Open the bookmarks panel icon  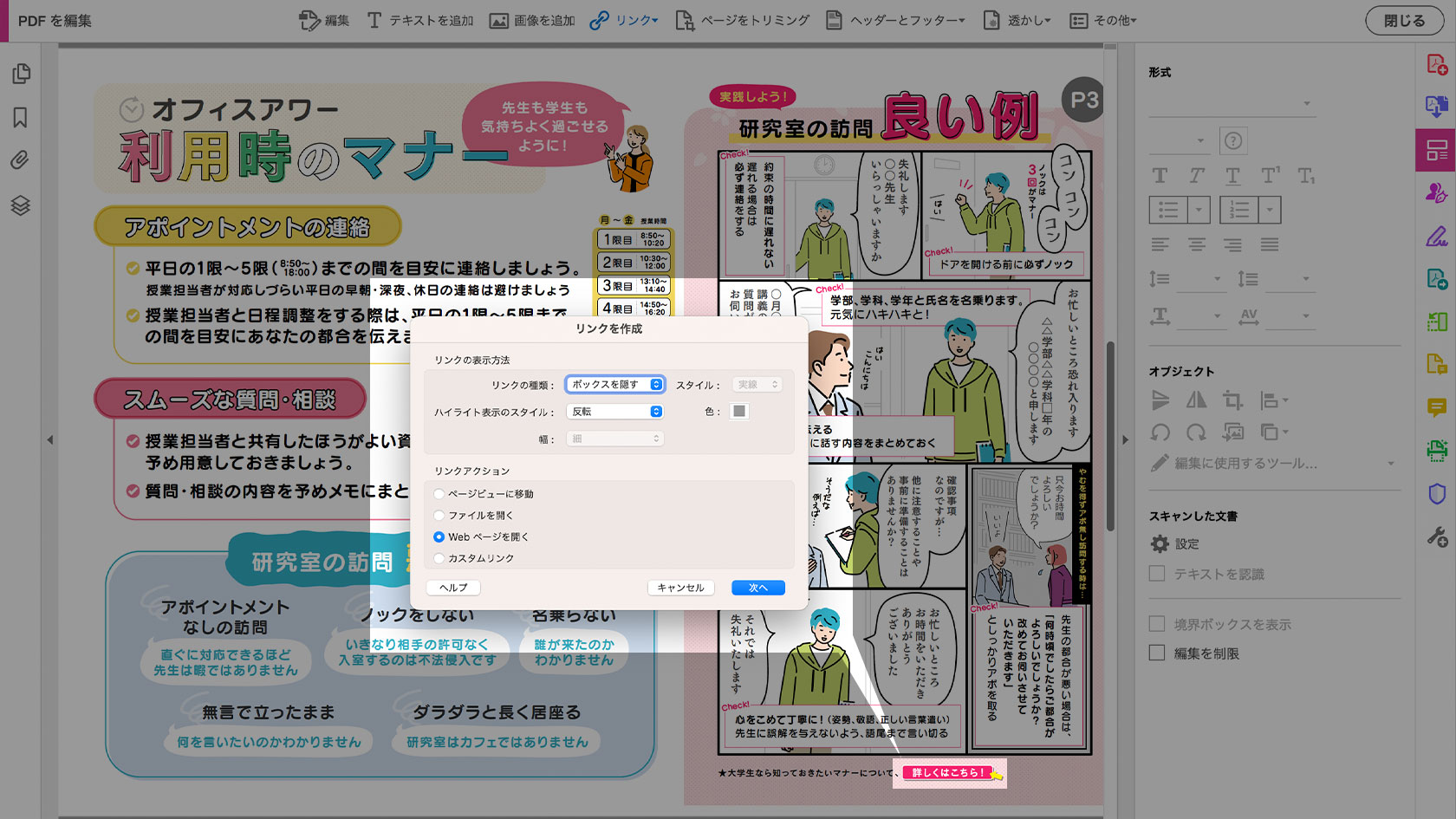tap(21, 117)
